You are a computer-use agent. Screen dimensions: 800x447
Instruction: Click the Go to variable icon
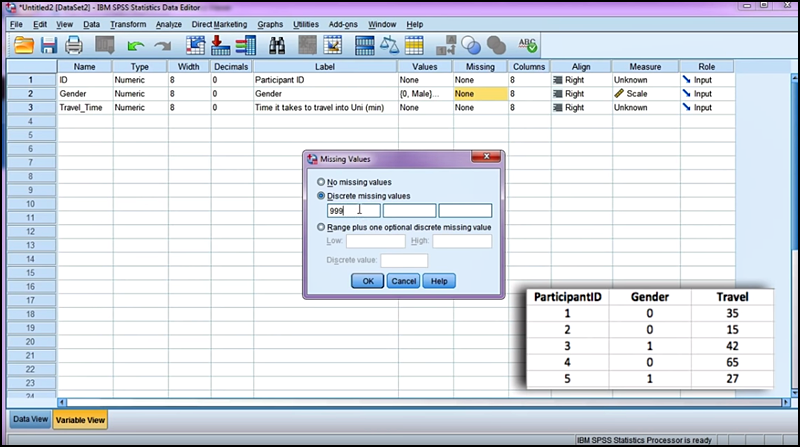[220, 45]
